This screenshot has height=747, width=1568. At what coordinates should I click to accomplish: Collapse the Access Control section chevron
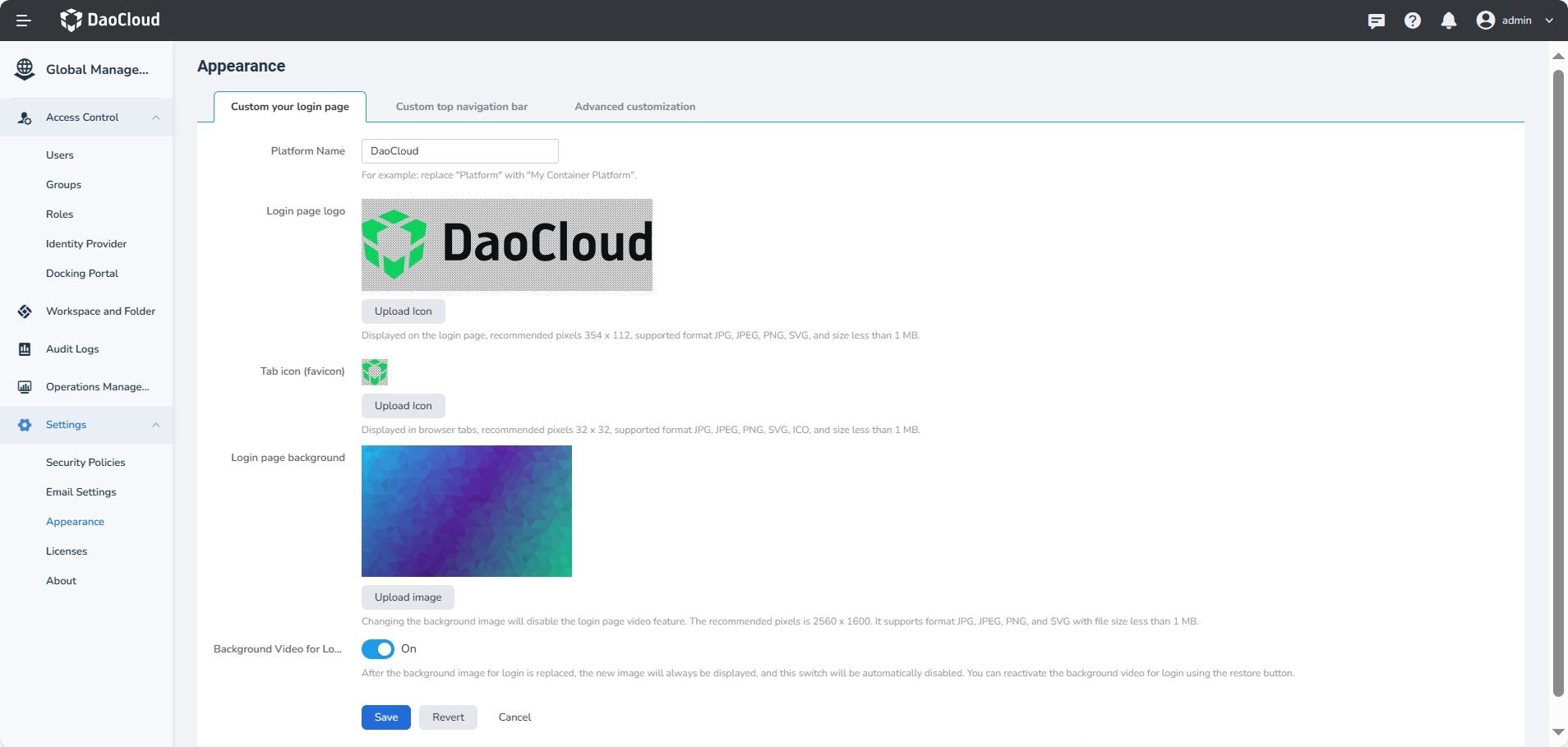point(156,118)
